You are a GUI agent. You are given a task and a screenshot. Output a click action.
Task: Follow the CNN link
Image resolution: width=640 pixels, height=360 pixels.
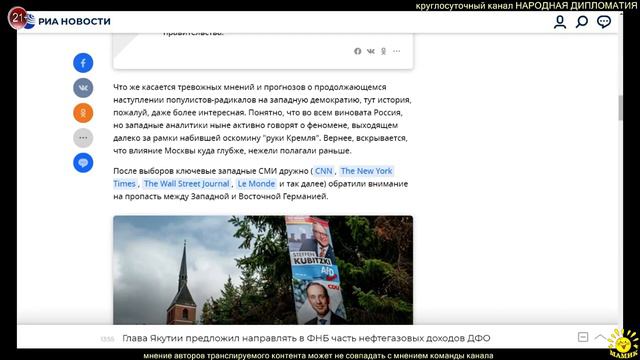click(324, 171)
